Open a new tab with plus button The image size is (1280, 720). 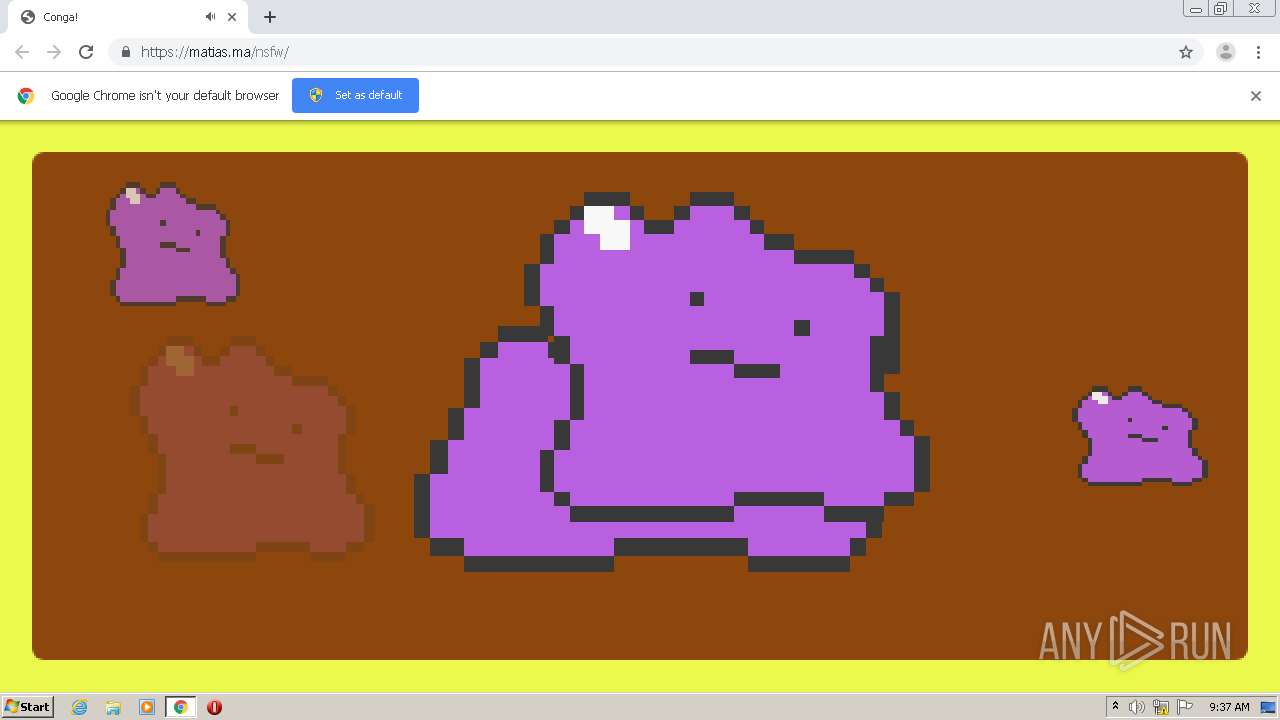[270, 17]
